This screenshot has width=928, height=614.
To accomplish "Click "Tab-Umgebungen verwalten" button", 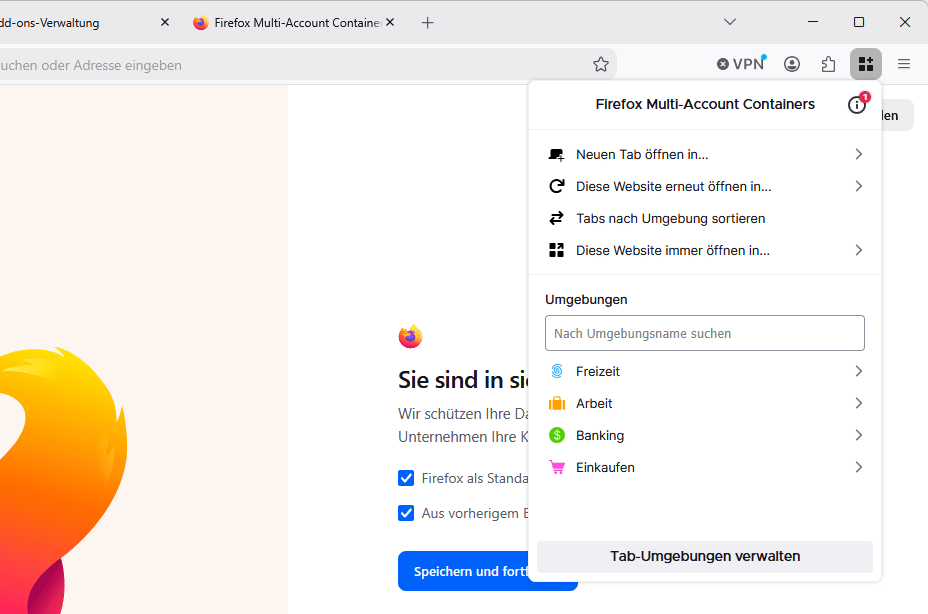I will [x=705, y=557].
